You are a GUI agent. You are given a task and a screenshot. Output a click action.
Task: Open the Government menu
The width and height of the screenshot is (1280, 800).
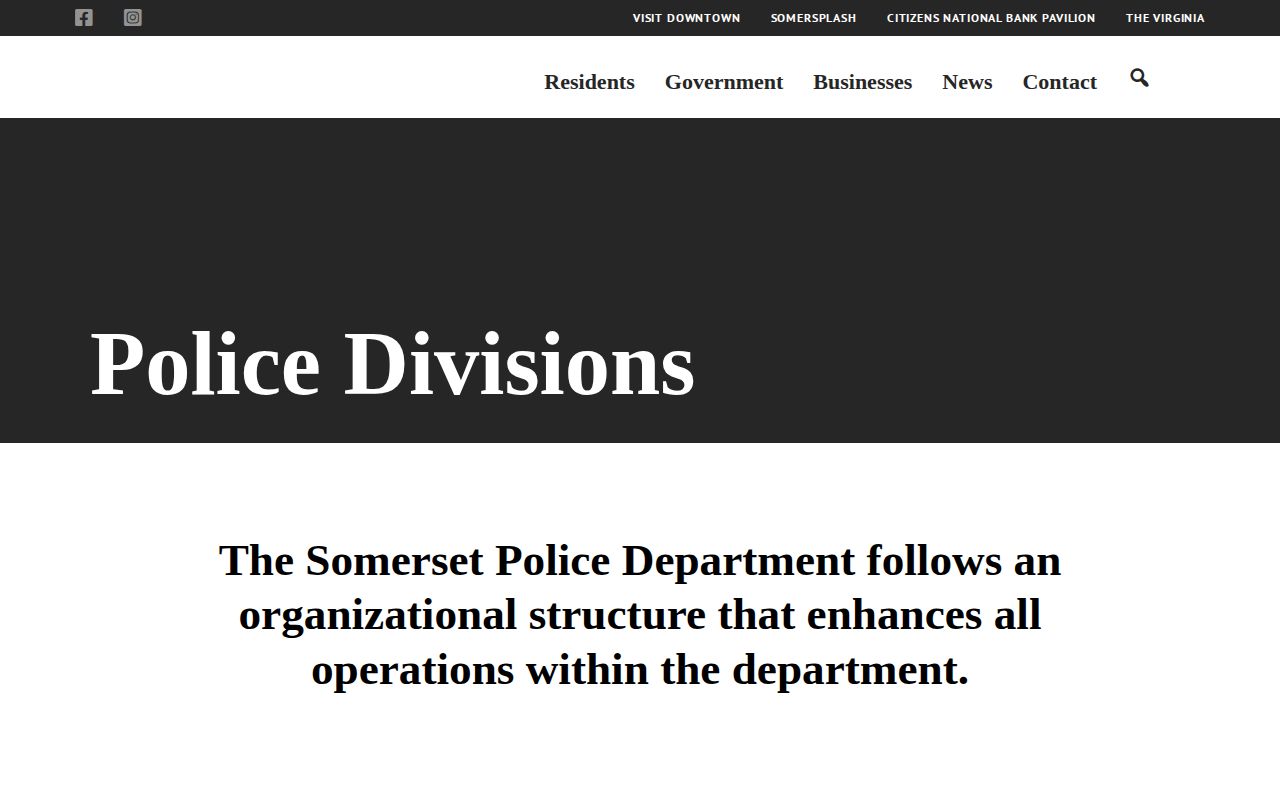(x=724, y=82)
